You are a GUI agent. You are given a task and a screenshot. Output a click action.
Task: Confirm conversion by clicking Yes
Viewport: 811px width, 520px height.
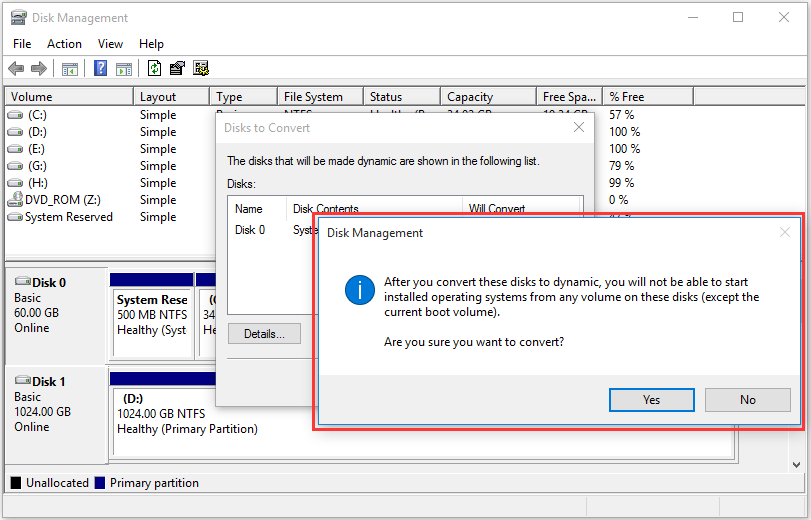[x=651, y=400]
